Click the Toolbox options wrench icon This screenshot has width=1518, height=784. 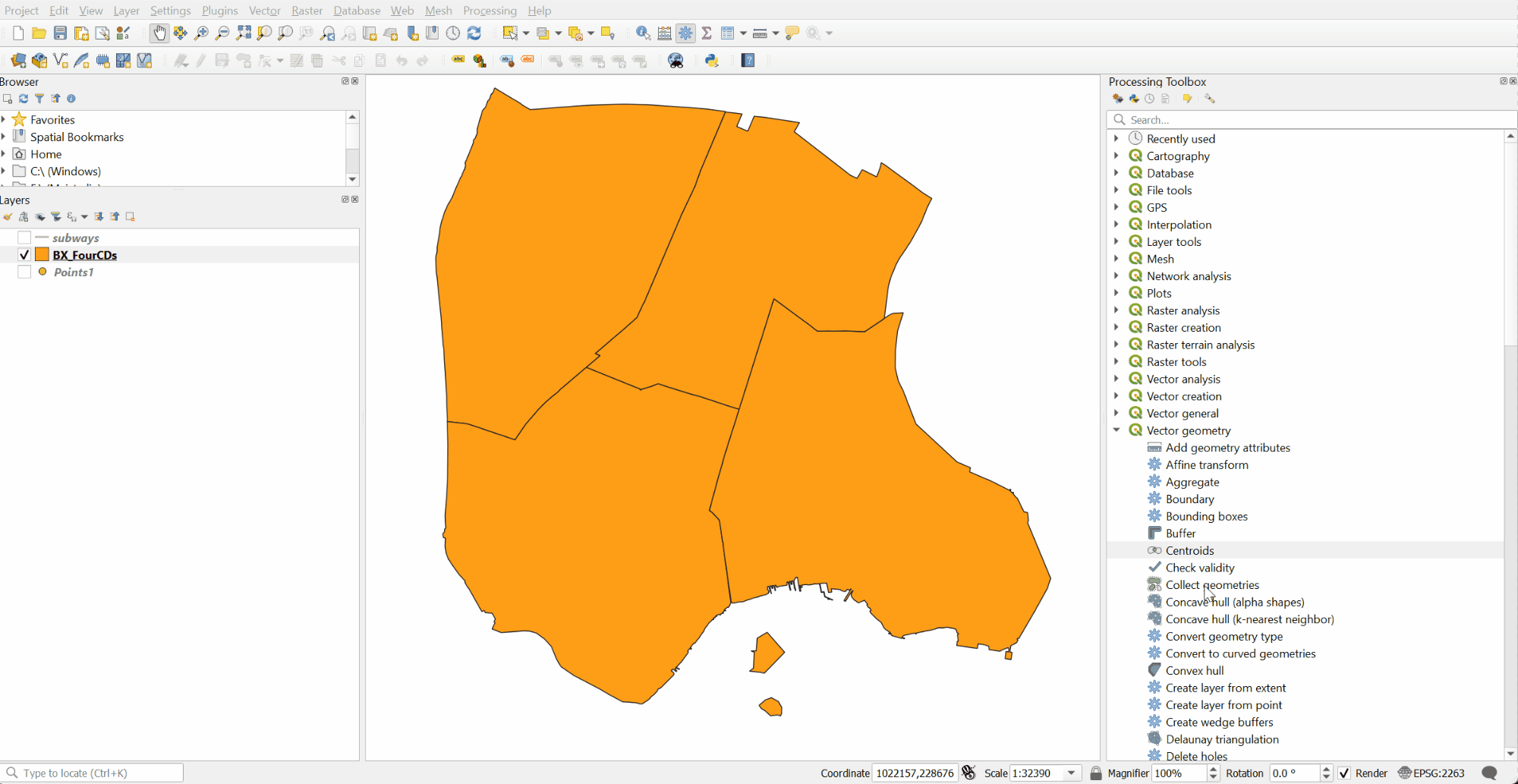coord(1210,99)
